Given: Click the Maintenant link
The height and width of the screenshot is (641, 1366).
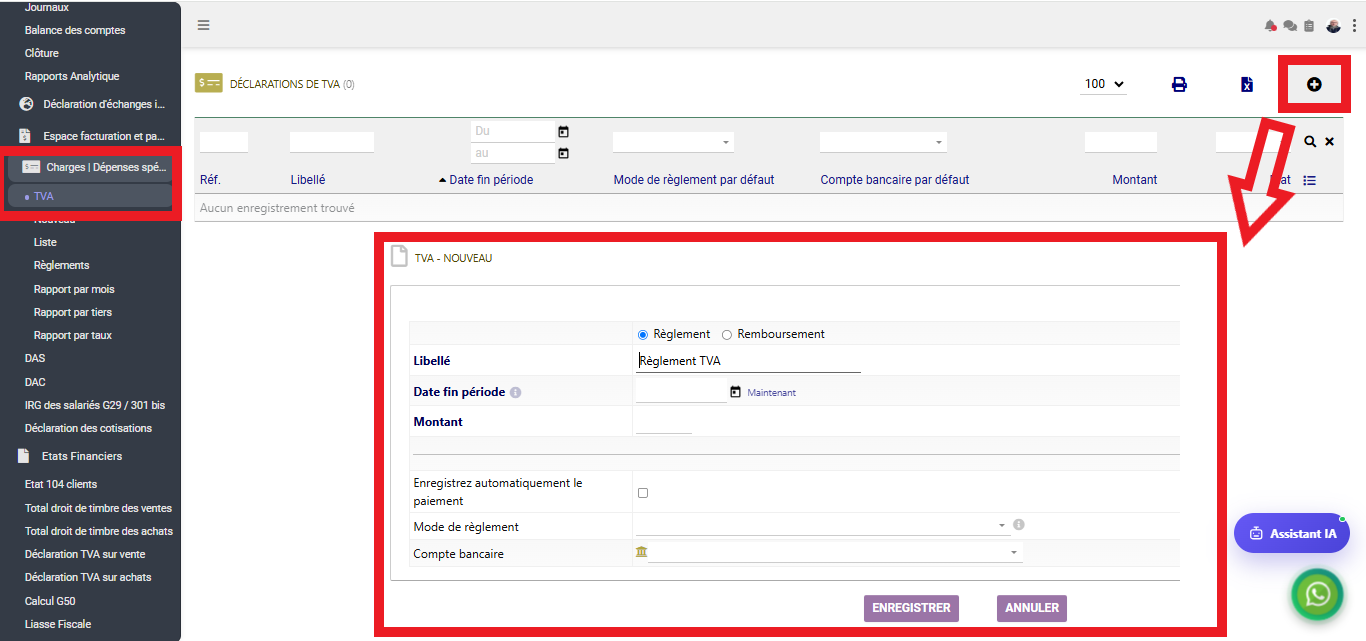Looking at the screenshot, I should click(x=772, y=393).
